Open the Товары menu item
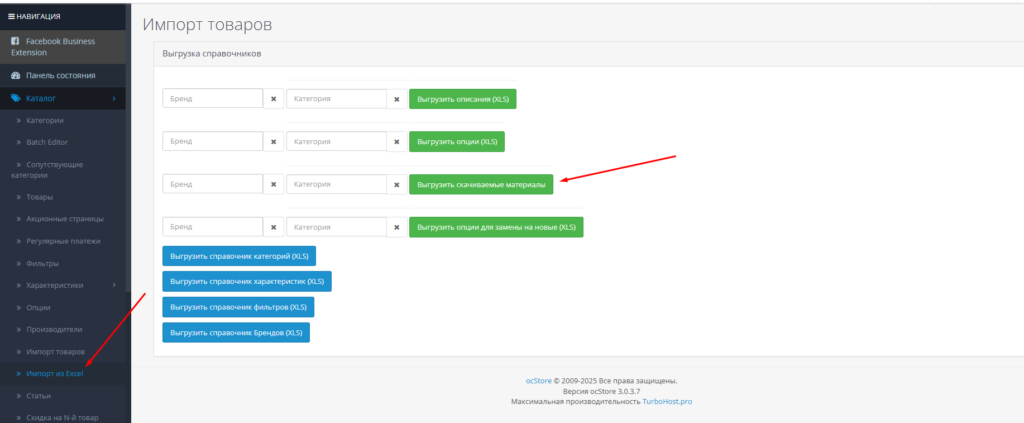1024x423 pixels. click(x=40, y=197)
